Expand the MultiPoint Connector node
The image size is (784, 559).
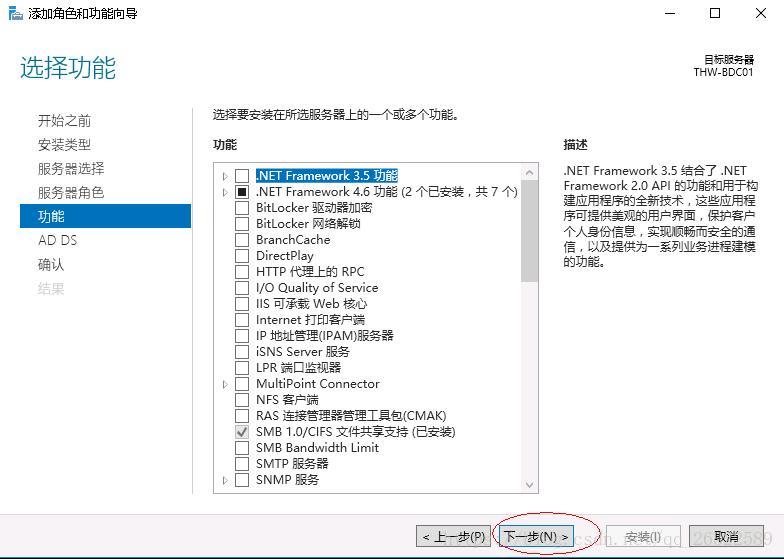coord(225,384)
